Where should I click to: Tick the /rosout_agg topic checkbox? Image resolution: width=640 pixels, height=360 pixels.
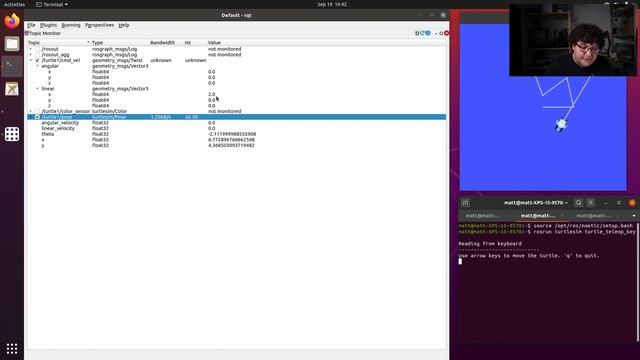[x=38, y=55]
